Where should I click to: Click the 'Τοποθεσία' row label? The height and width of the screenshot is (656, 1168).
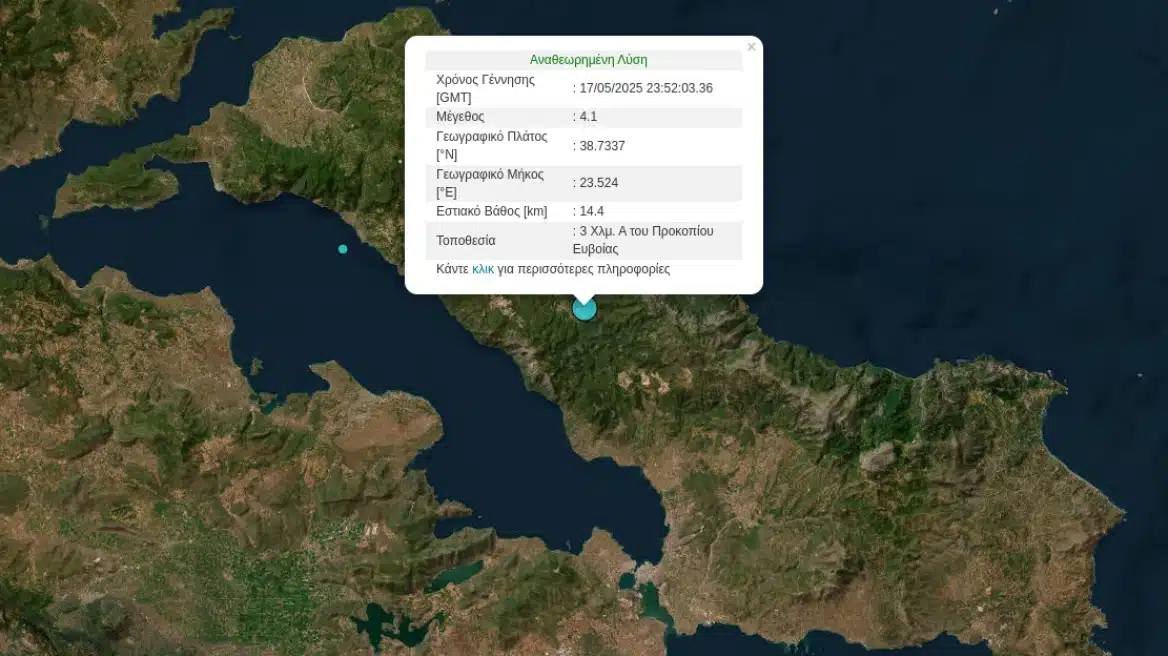click(466, 241)
